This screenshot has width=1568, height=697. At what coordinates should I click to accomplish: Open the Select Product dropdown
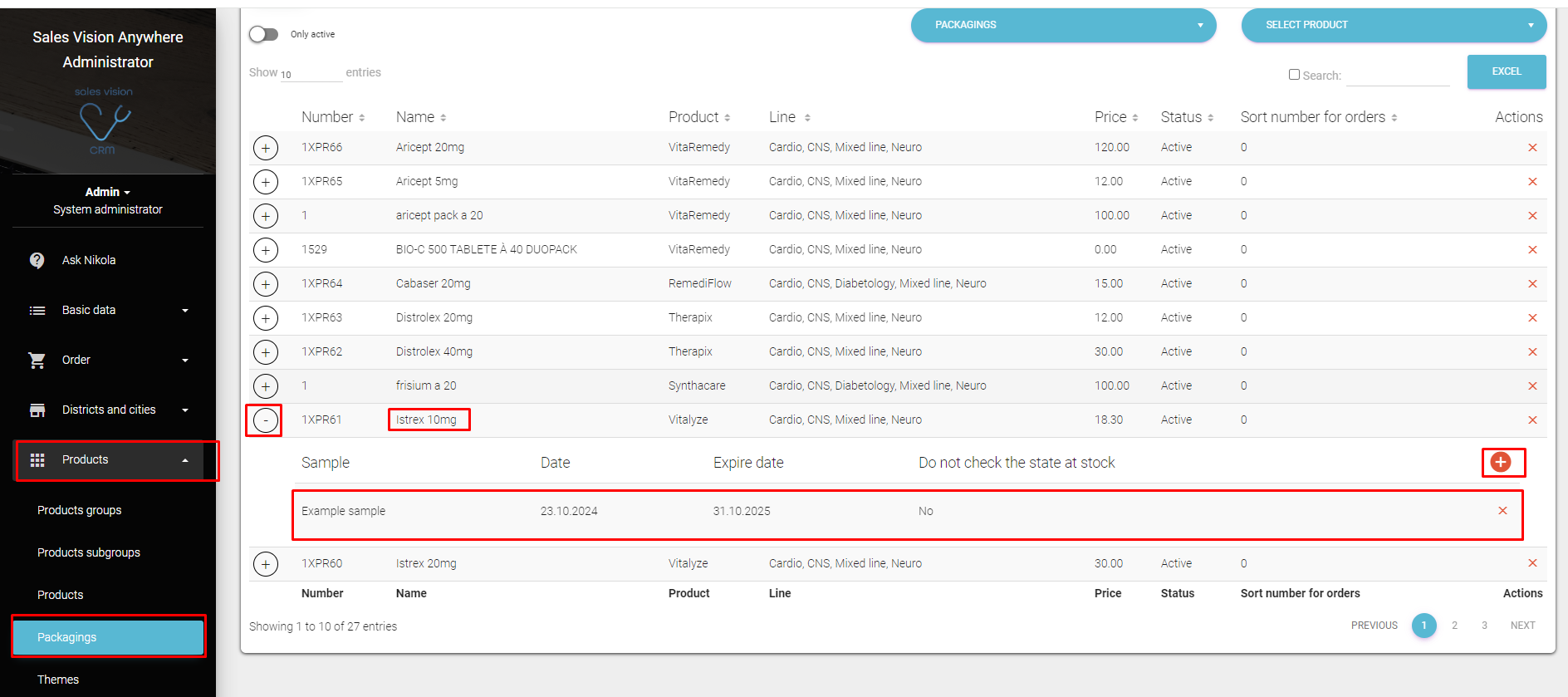coord(1393,25)
